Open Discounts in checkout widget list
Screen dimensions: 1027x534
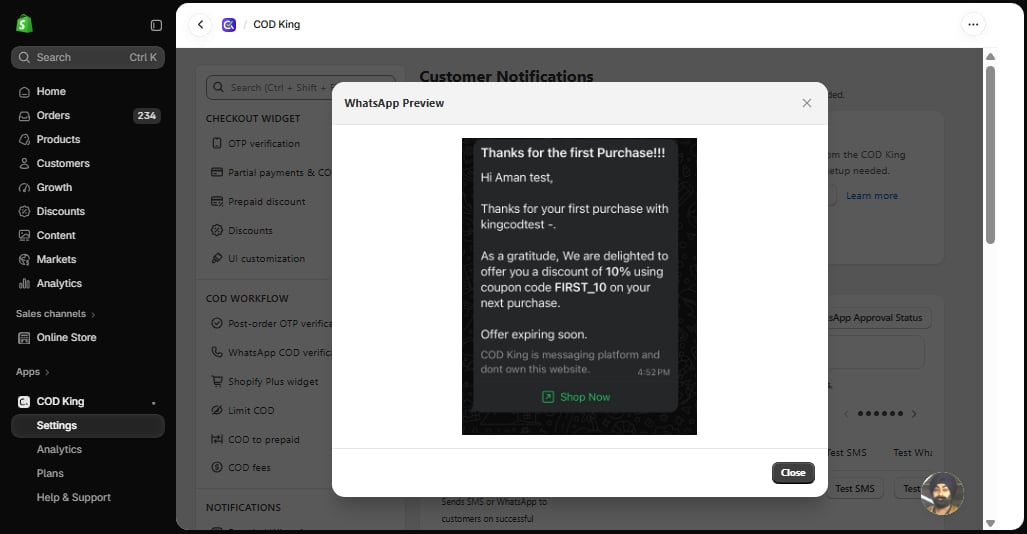[x=250, y=231]
